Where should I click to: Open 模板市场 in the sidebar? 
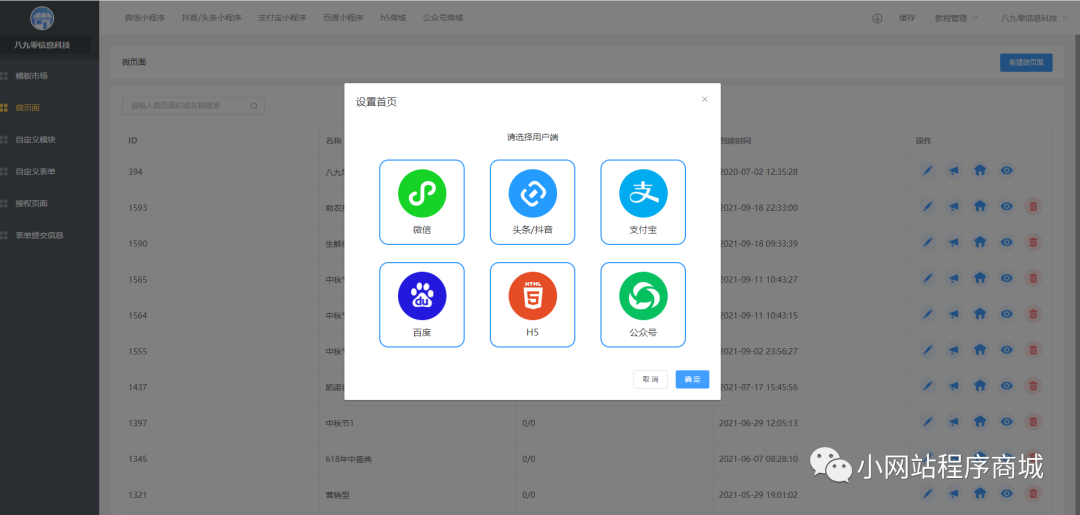(x=31, y=76)
